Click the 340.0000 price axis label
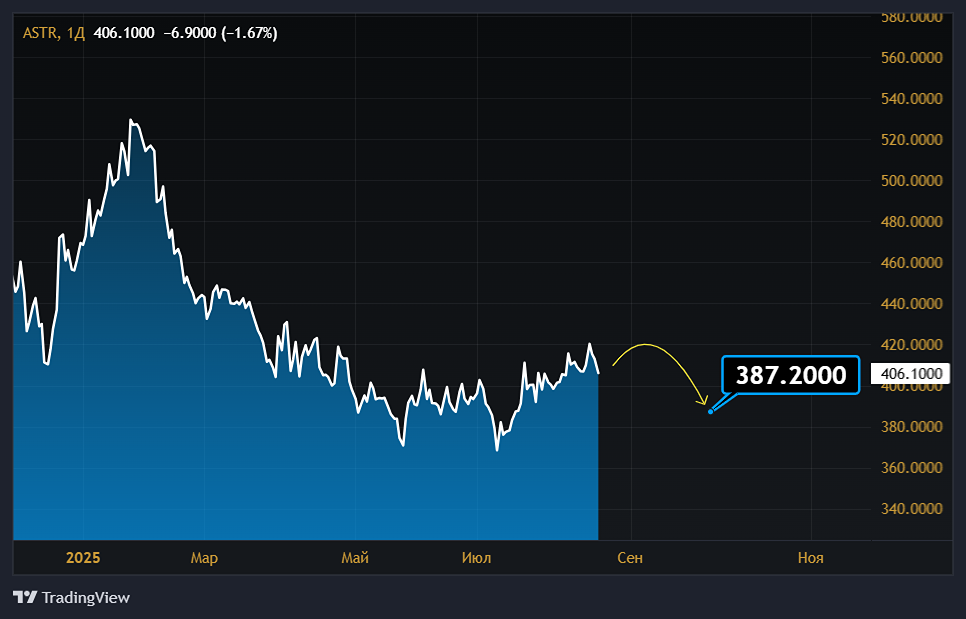 (x=911, y=509)
